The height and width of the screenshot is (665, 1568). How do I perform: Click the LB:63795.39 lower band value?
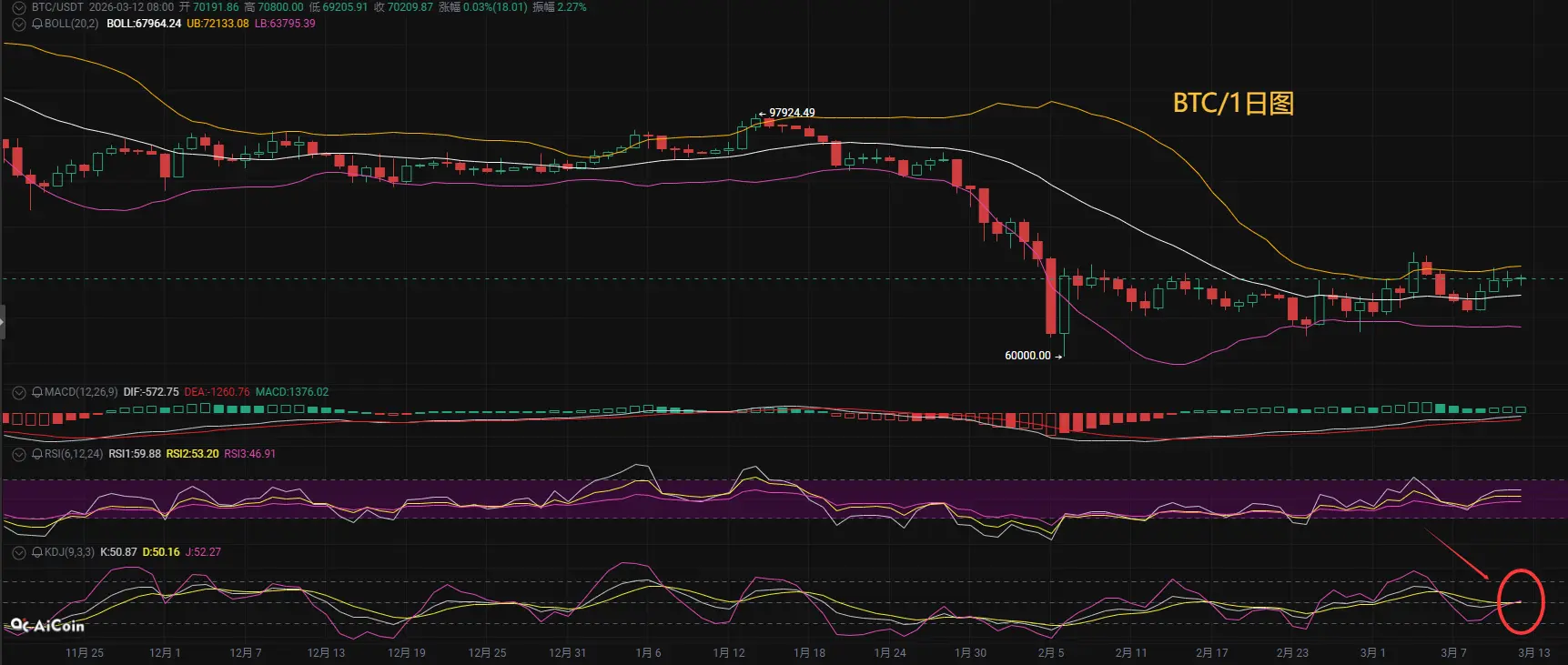(285, 24)
